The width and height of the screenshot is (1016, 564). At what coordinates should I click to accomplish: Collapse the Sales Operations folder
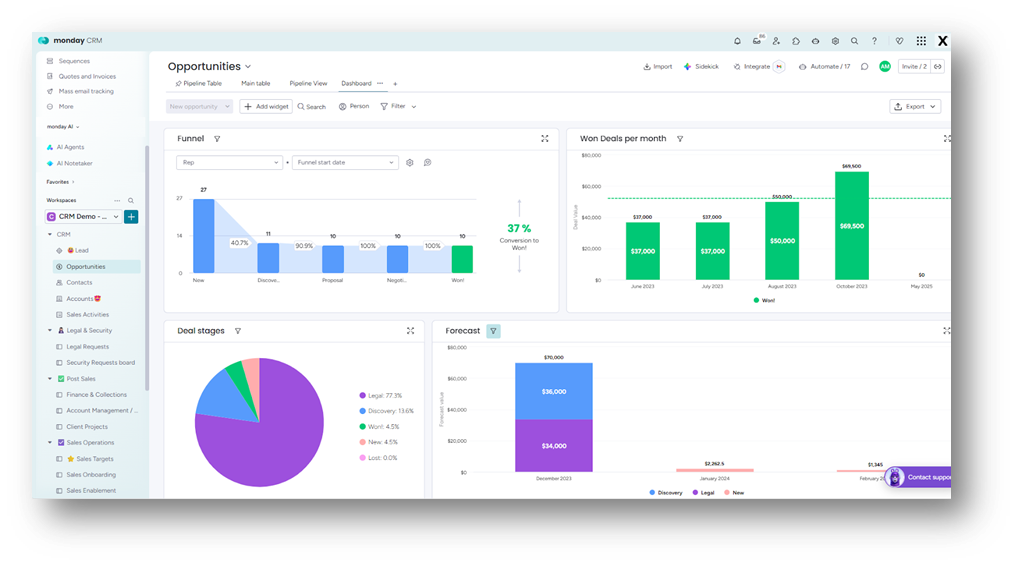pyautogui.click(x=50, y=443)
